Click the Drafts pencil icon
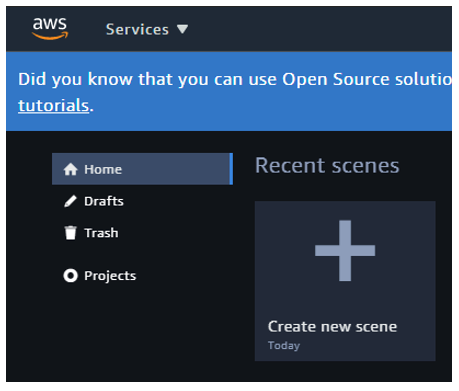 [70, 201]
